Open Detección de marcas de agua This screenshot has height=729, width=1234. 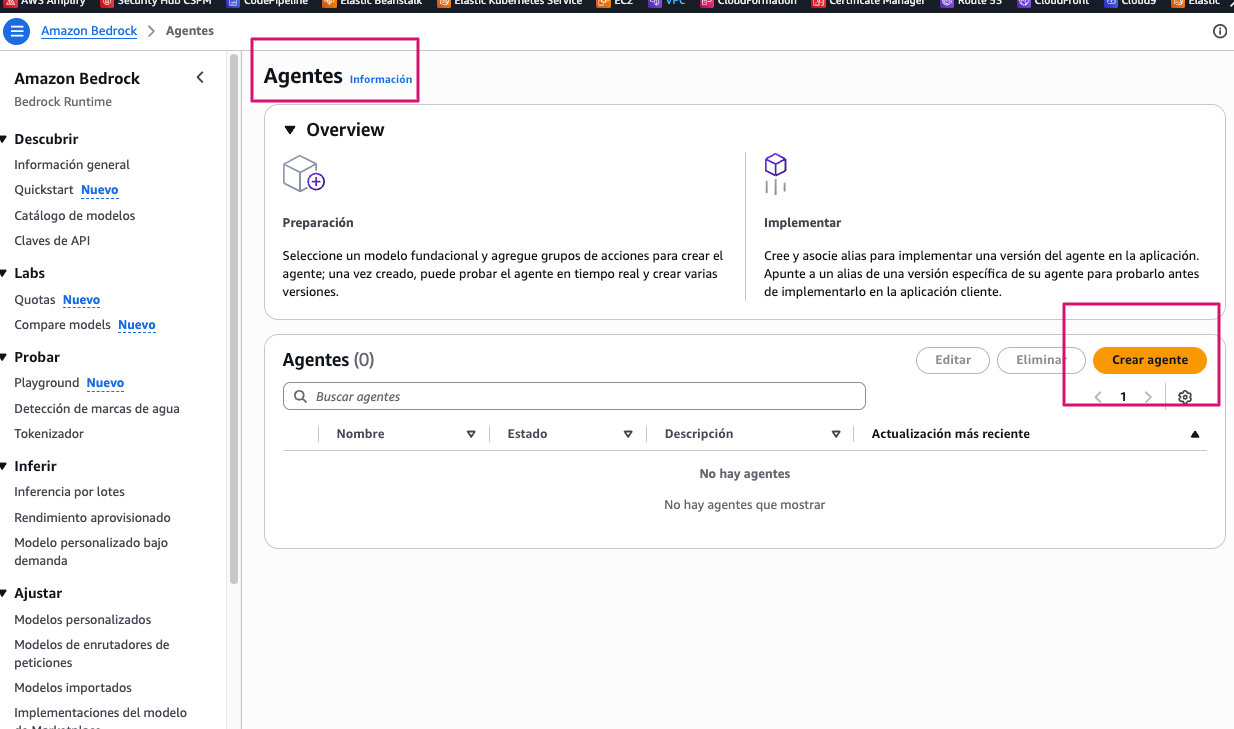coord(97,409)
